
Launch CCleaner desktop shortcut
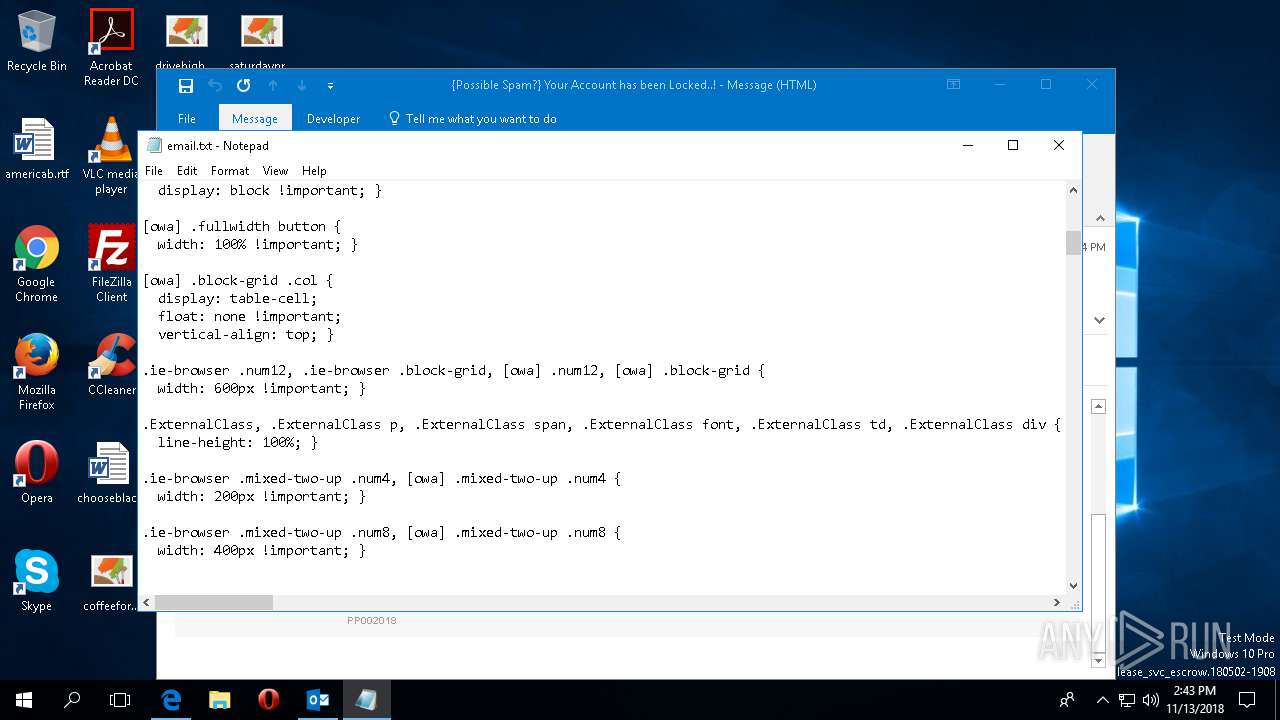111,365
